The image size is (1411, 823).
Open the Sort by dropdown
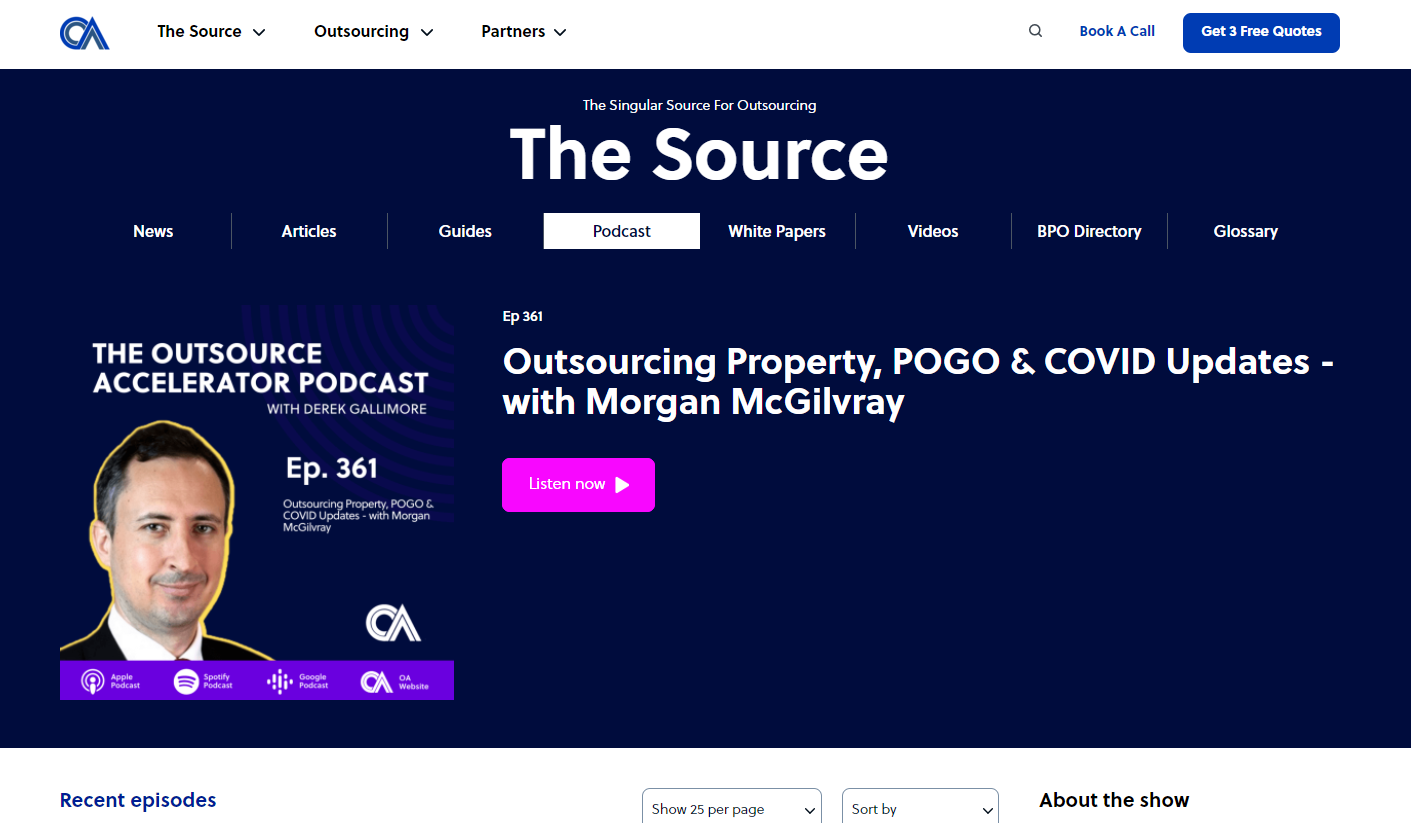click(919, 808)
